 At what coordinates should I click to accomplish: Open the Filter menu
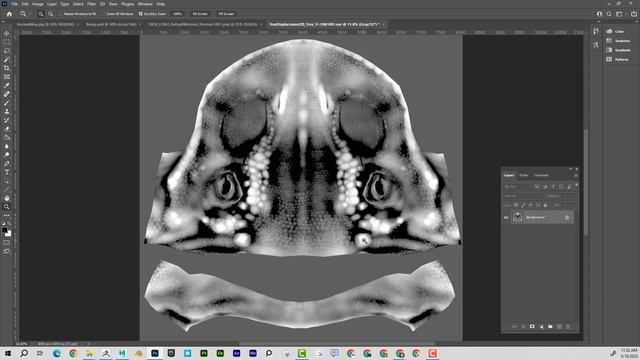[x=91, y=4]
